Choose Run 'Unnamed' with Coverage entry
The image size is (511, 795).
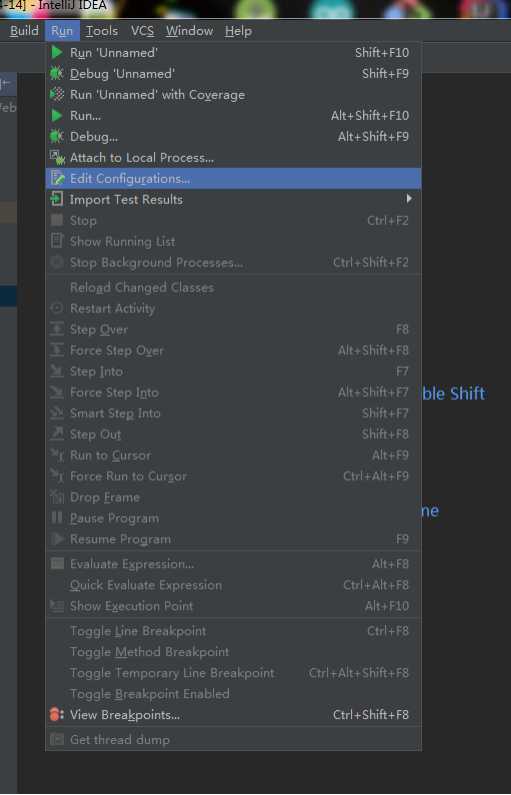(x=233, y=95)
